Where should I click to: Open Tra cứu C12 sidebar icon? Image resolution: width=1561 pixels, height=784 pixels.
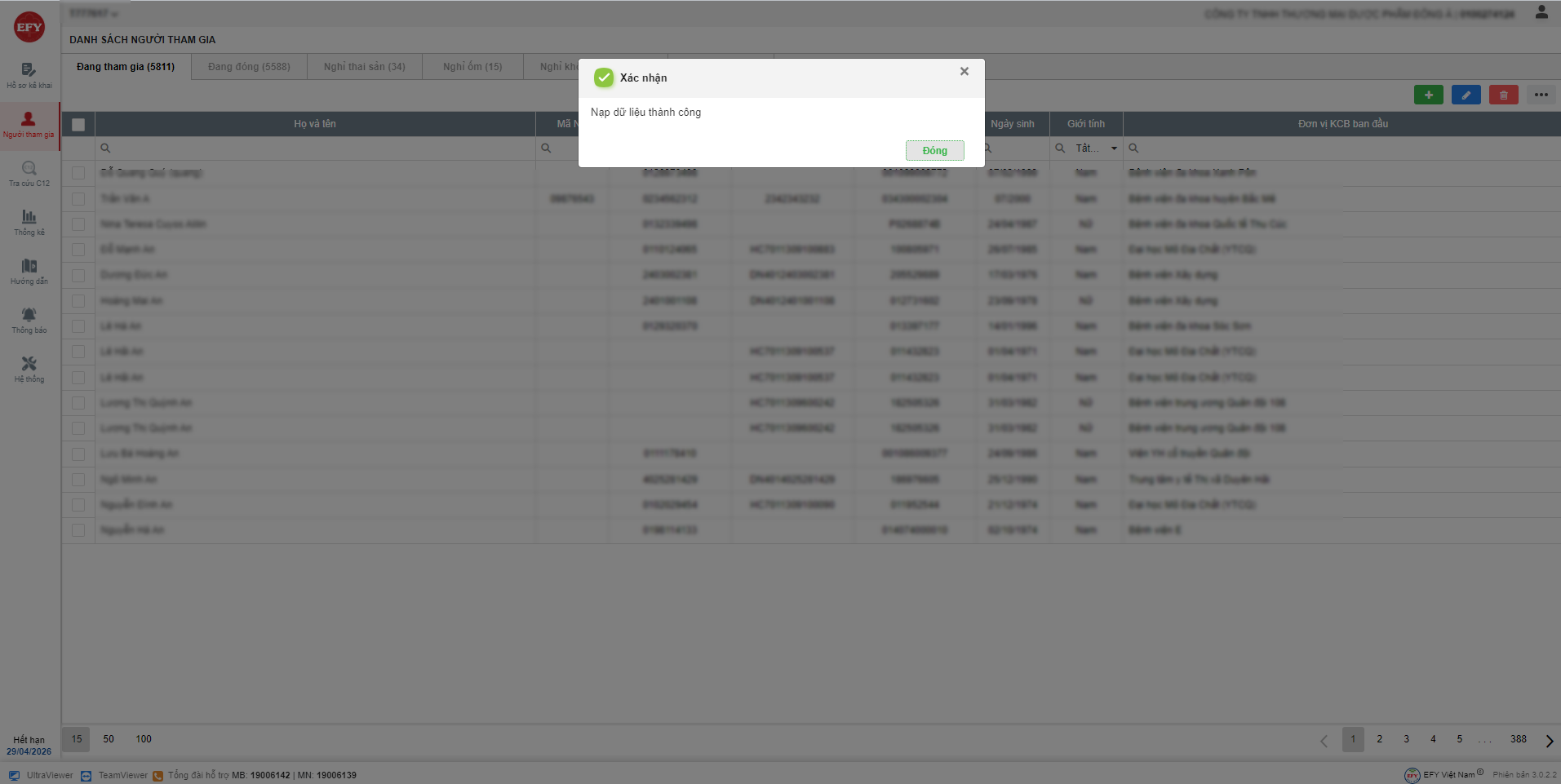tap(29, 174)
